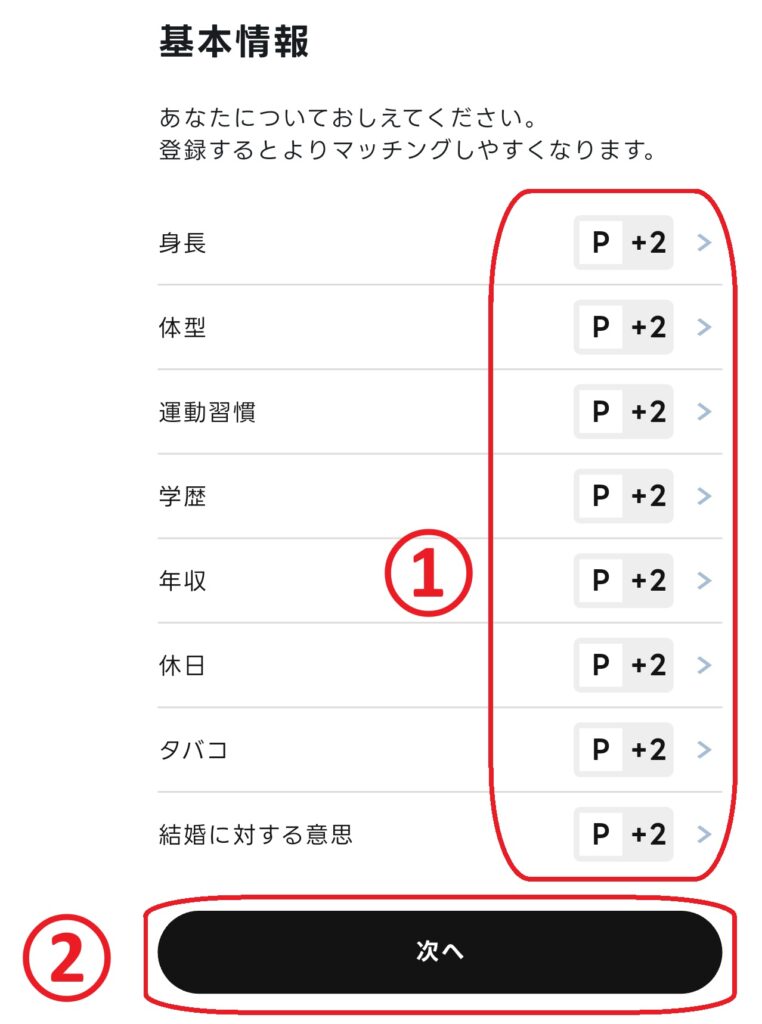Image resolution: width=762 pixels, height=1024 pixels.
Task: Click the P +2 point badge next to 身長
Action: 622,242
